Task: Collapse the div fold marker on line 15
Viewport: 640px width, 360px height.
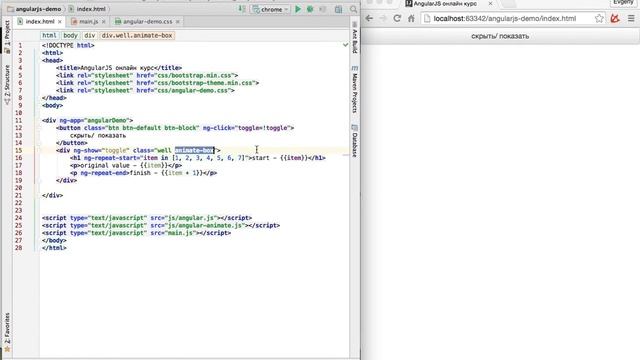Action: [x=39, y=150]
